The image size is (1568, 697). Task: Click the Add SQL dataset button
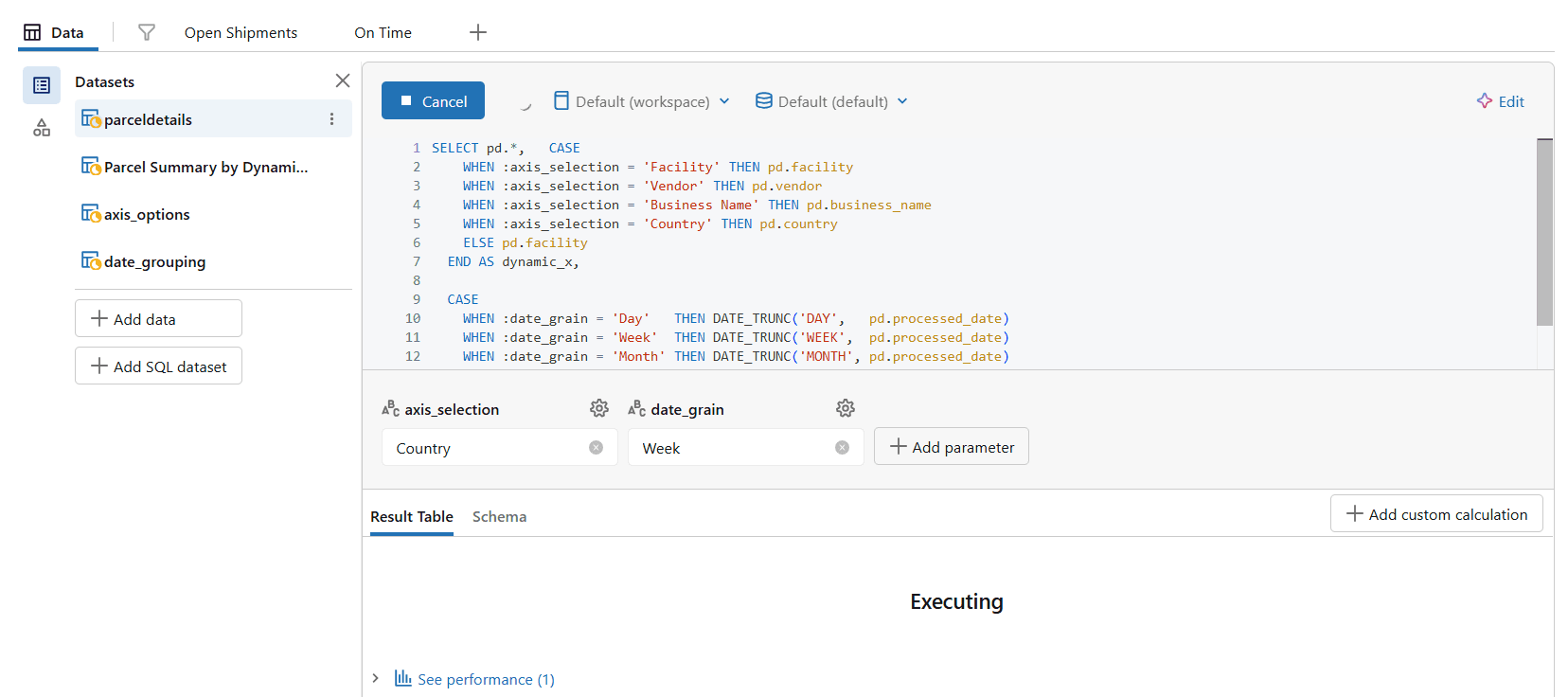point(158,366)
